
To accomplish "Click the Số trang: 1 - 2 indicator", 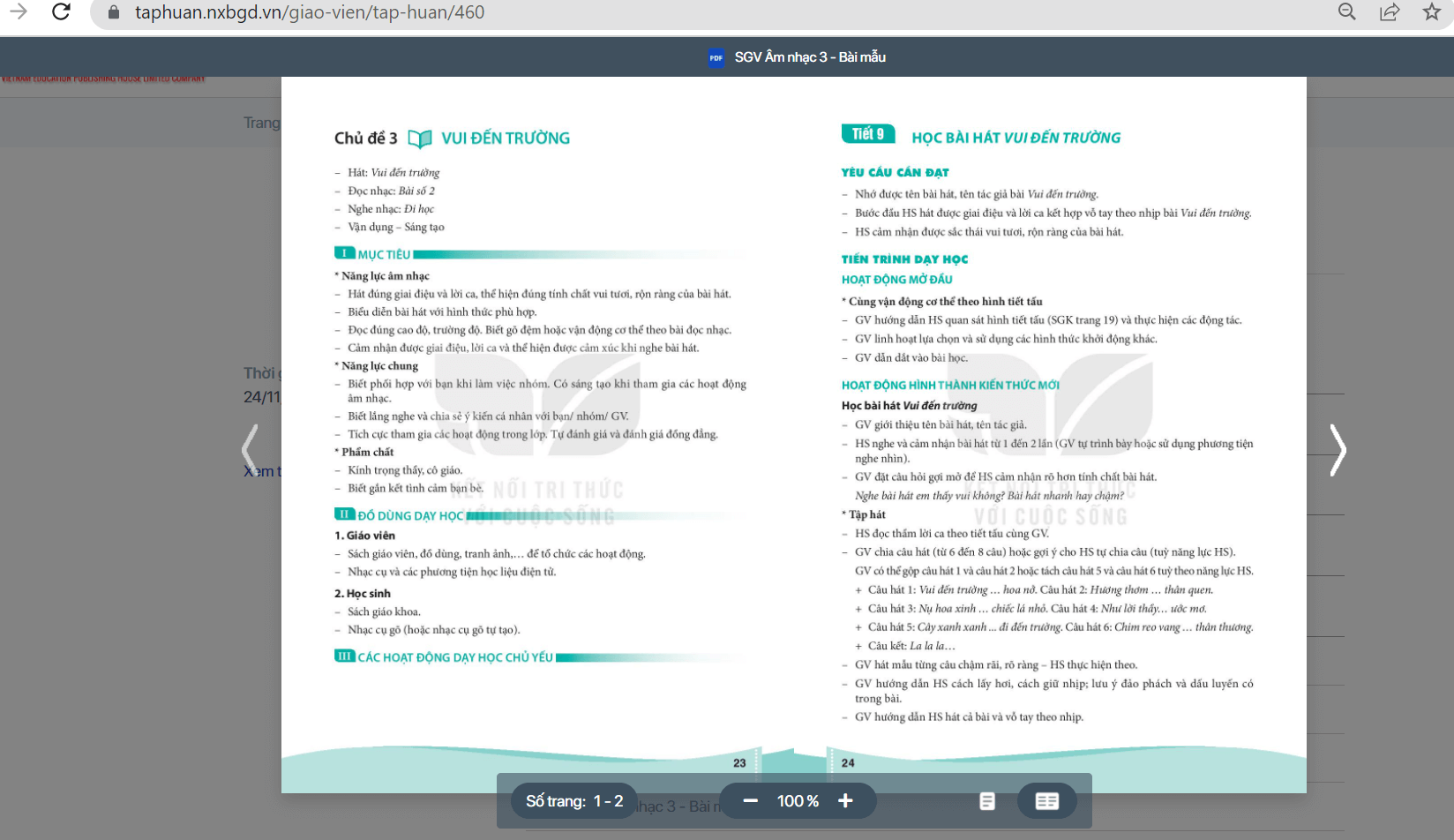I will click(574, 801).
